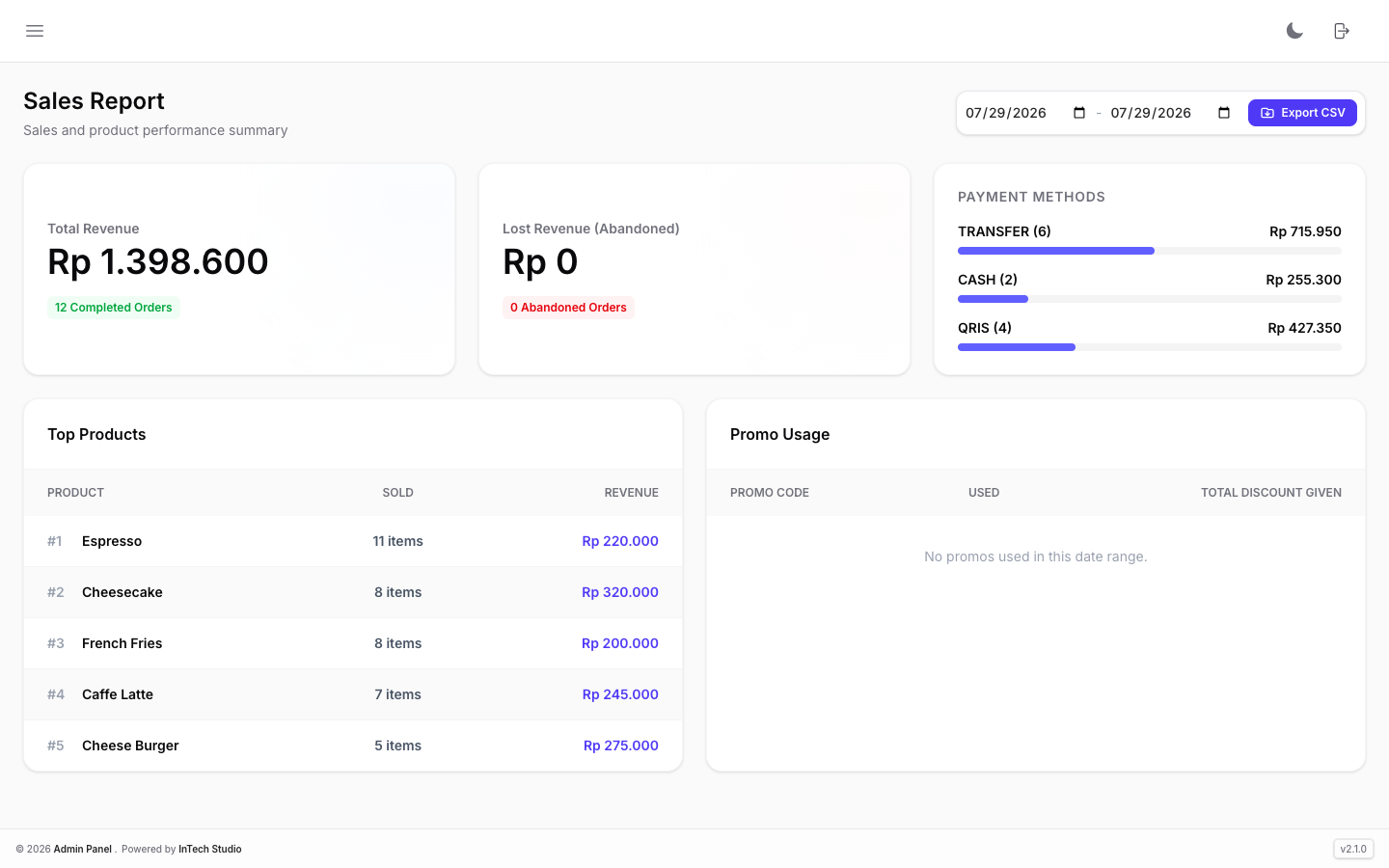Select TRANSFER (6) payment label

[x=1004, y=231]
